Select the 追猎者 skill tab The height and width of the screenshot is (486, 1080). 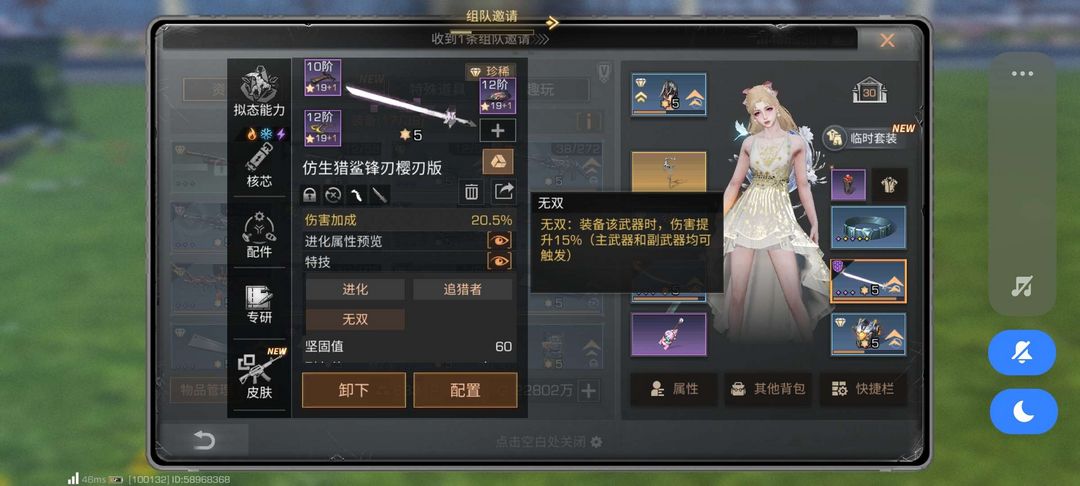click(462, 290)
